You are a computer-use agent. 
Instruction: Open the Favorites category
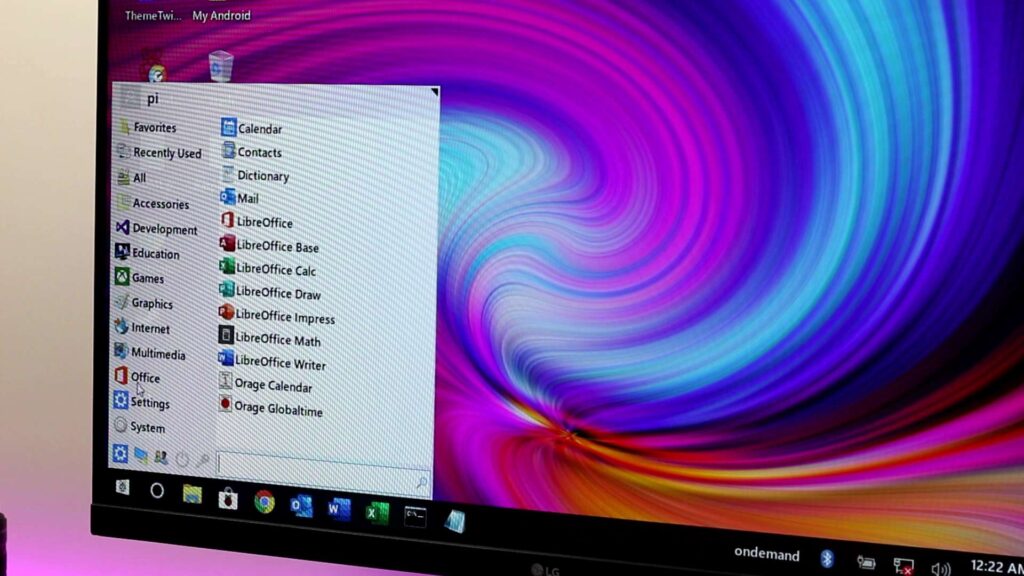(148, 127)
